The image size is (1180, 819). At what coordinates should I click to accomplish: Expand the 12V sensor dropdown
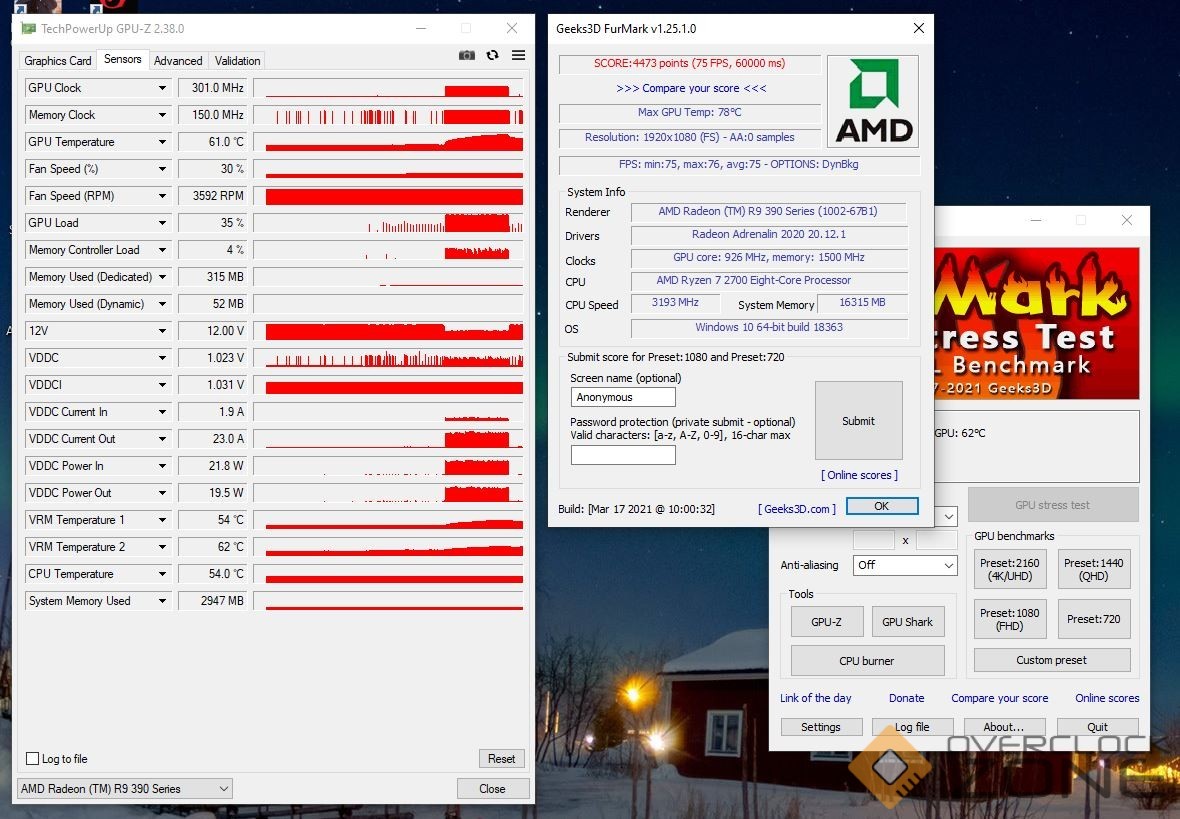coord(162,330)
